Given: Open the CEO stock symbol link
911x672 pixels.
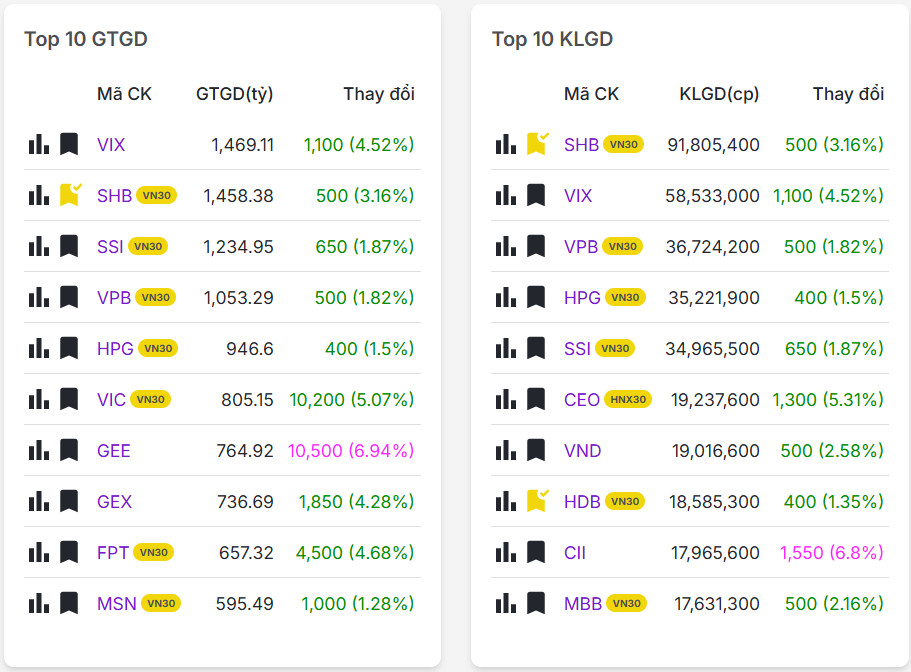Looking at the screenshot, I should 582,400.
